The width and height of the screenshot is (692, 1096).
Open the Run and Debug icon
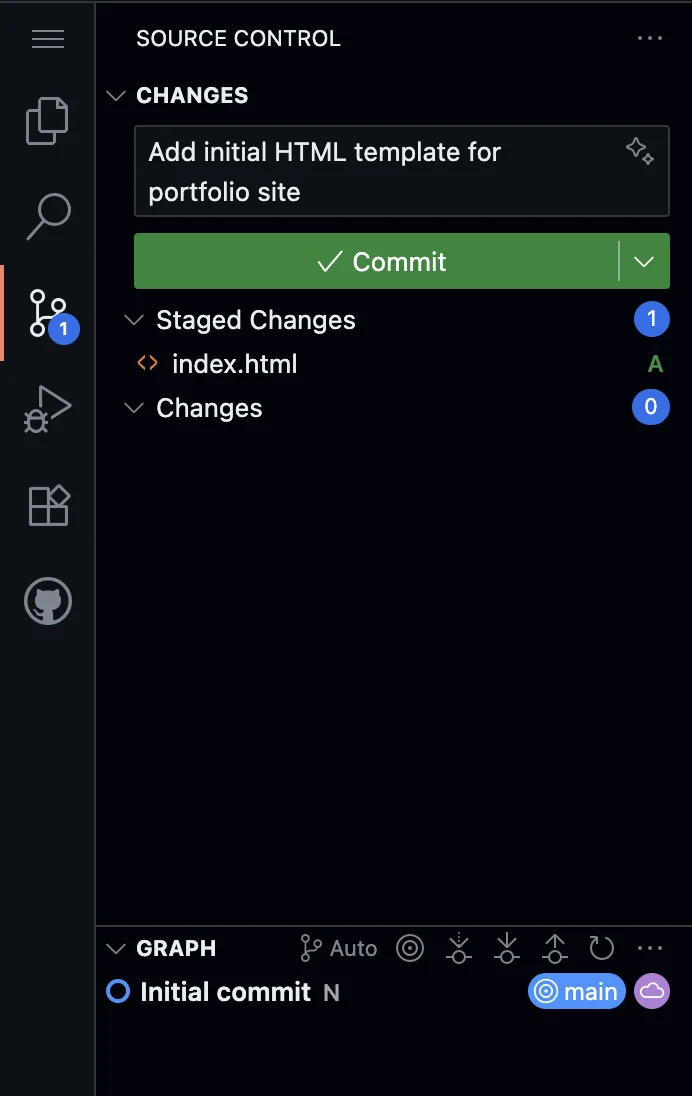(47, 408)
